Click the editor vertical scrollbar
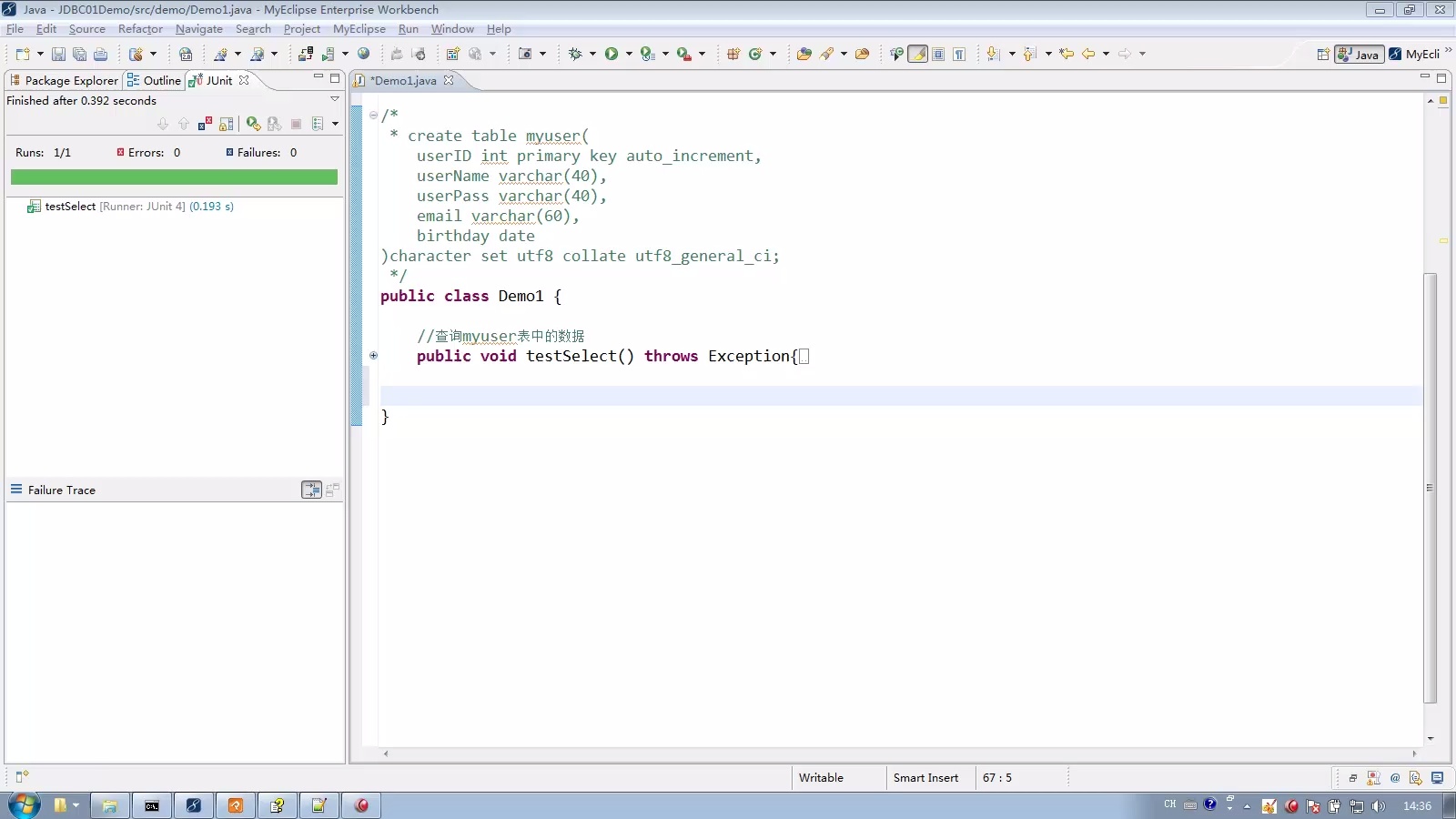This screenshot has width=1456, height=819. [1430, 488]
